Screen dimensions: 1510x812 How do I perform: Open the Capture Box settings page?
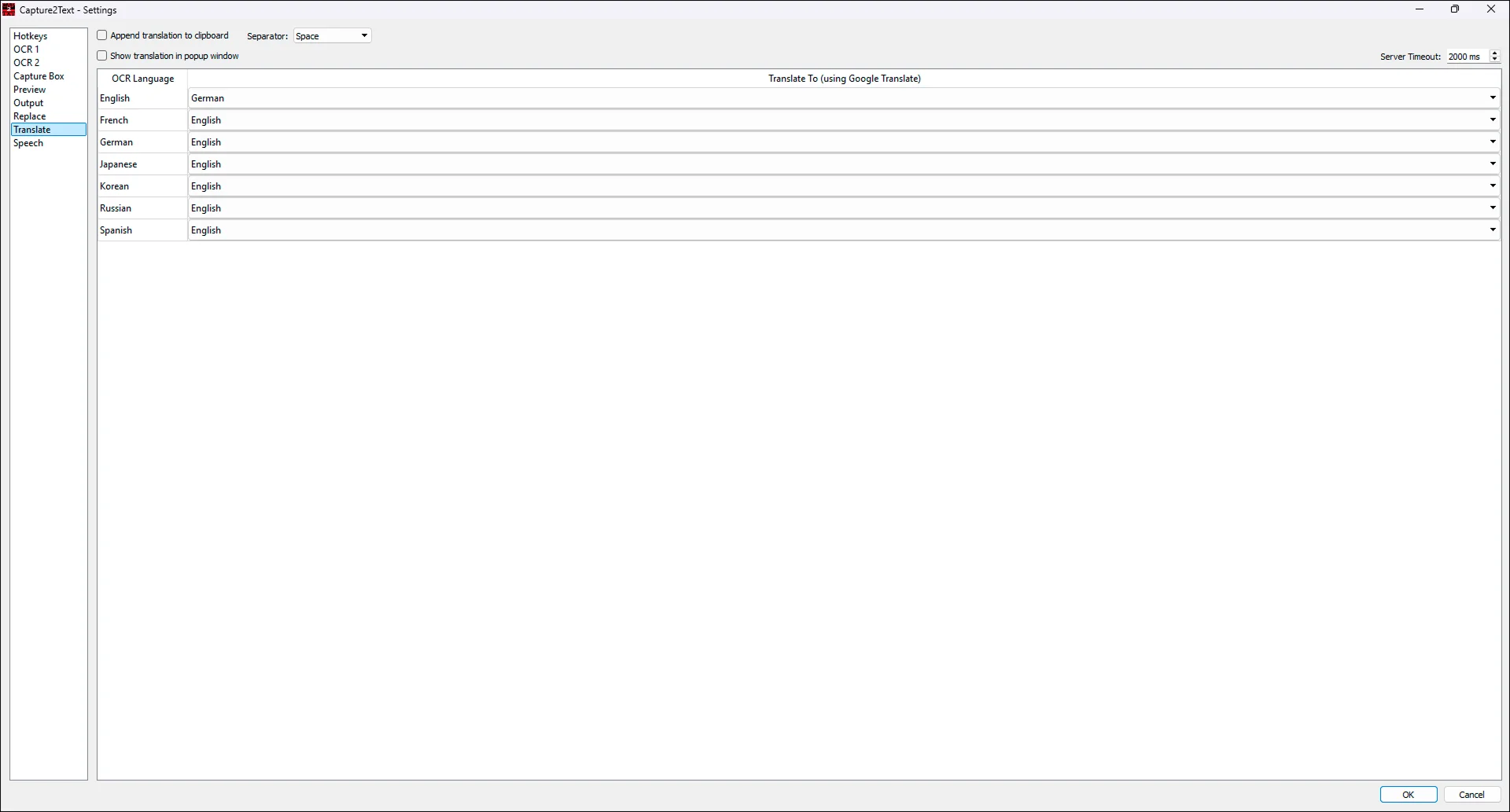tap(49, 76)
